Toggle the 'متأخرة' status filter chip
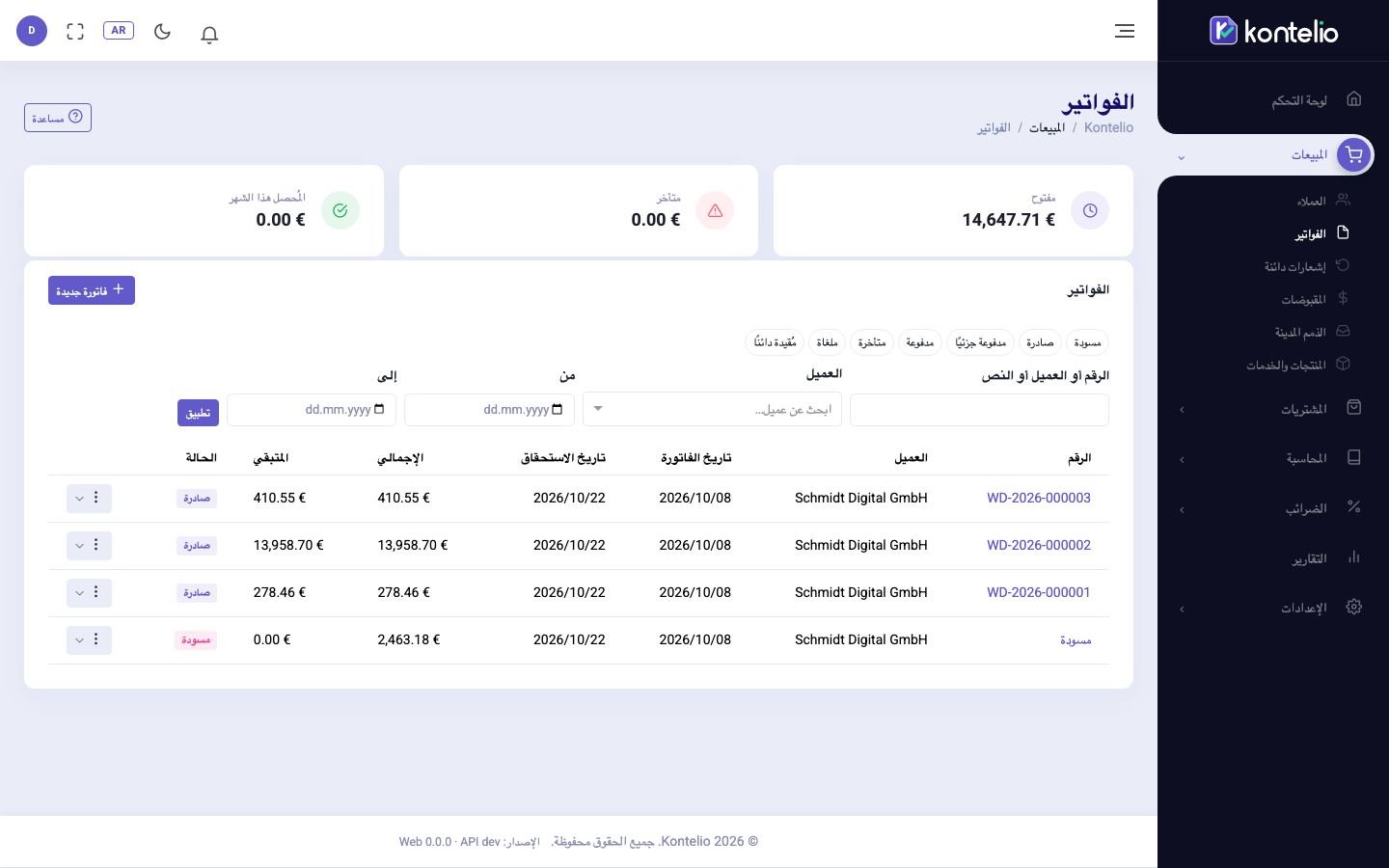The image size is (1389, 868). pos(872,342)
